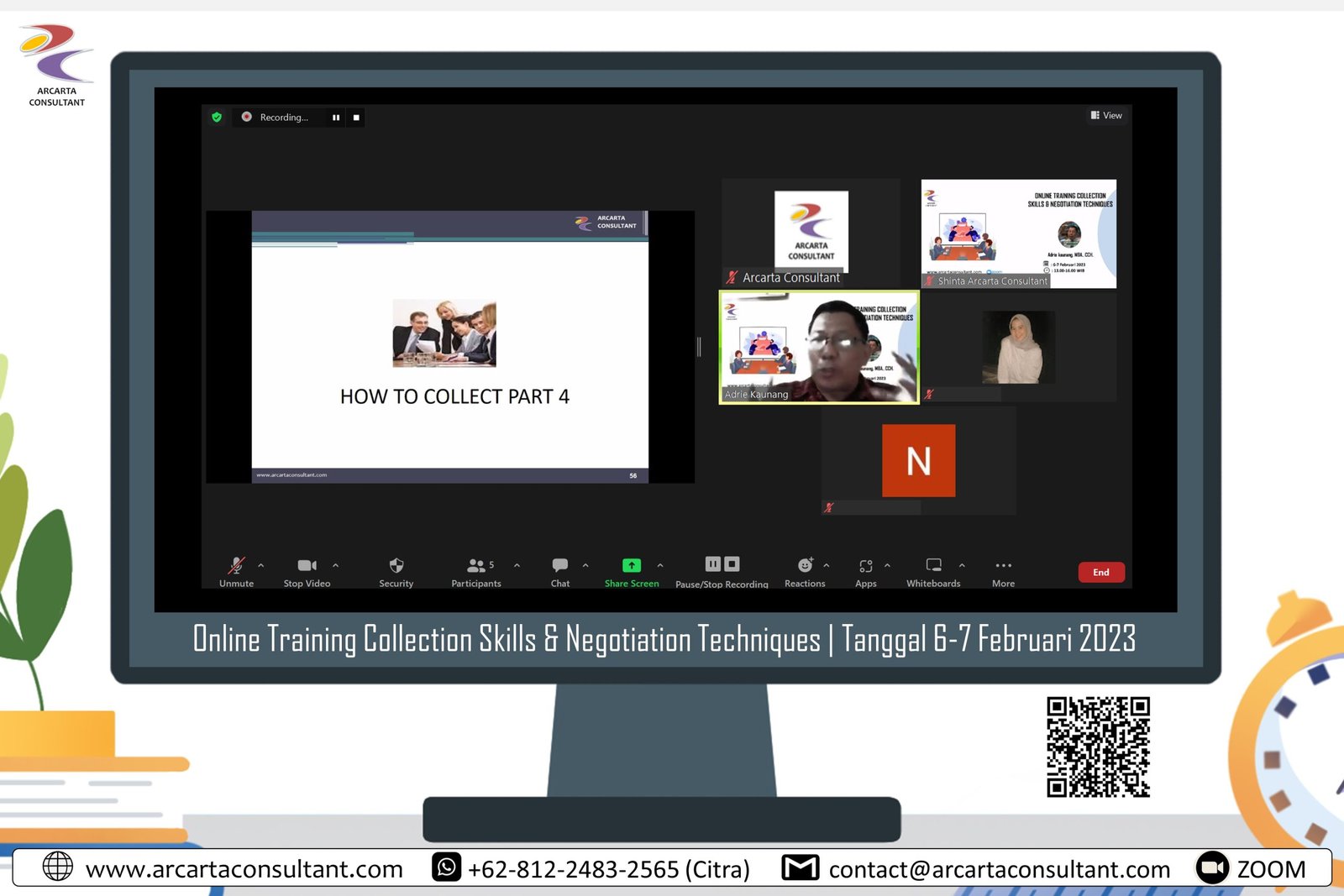This screenshot has width=1344, height=896.
Task: Click the Unmute microphone icon
Action: click(x=237, y=566)
